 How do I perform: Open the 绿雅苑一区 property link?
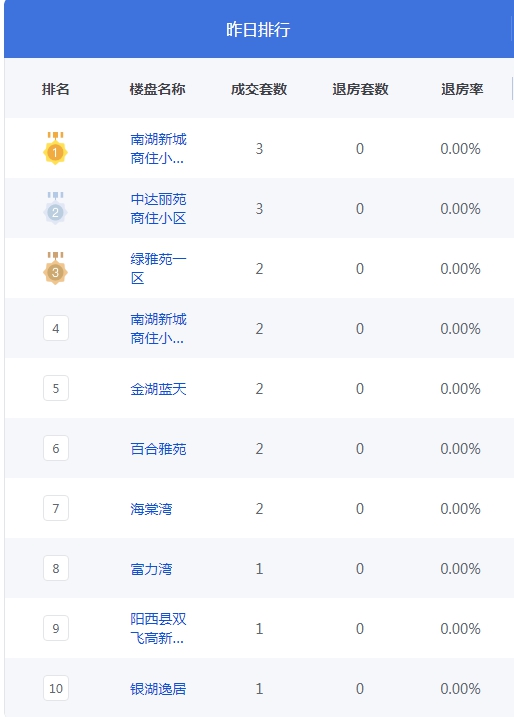158,268
